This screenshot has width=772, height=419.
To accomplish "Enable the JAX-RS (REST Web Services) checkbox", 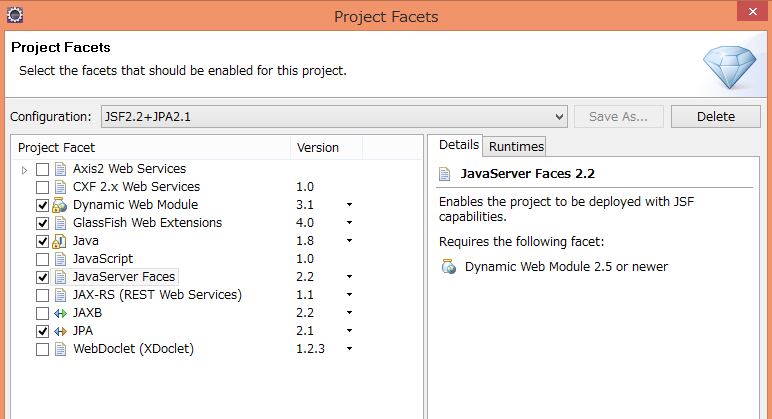I will (x=42, y=295).
